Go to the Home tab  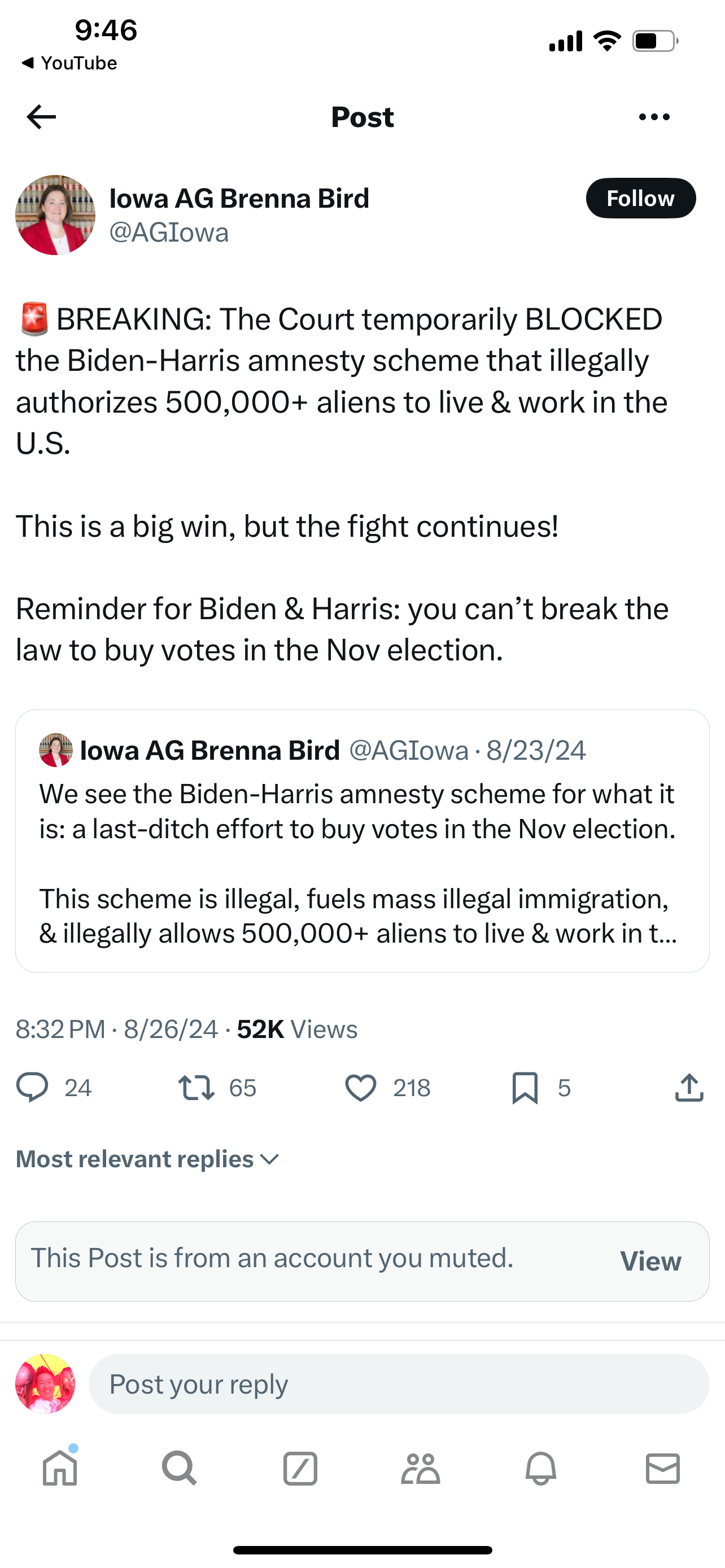(x=60, y=1468)
